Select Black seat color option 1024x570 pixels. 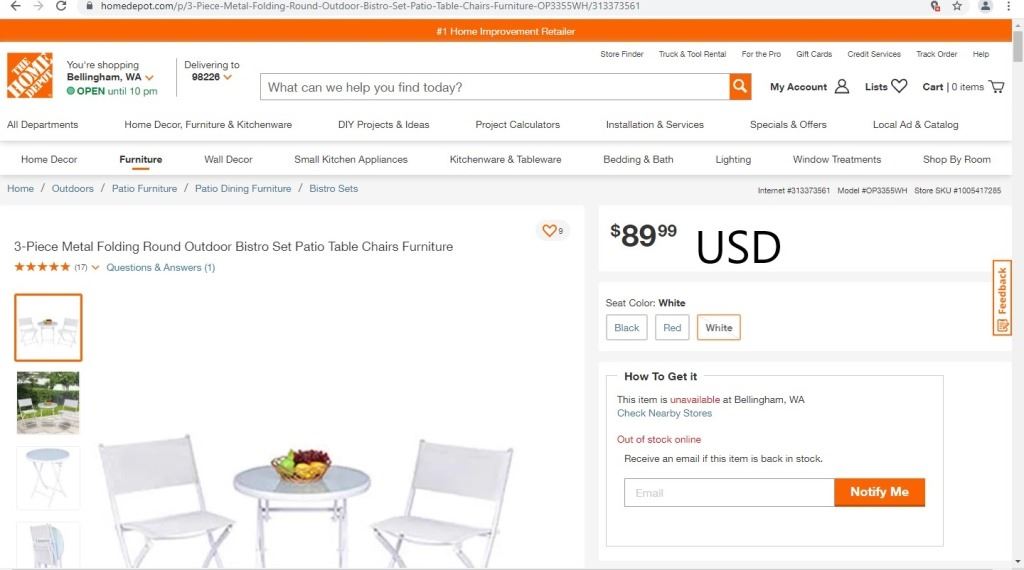pyautogui.click(x=627, y=328)
